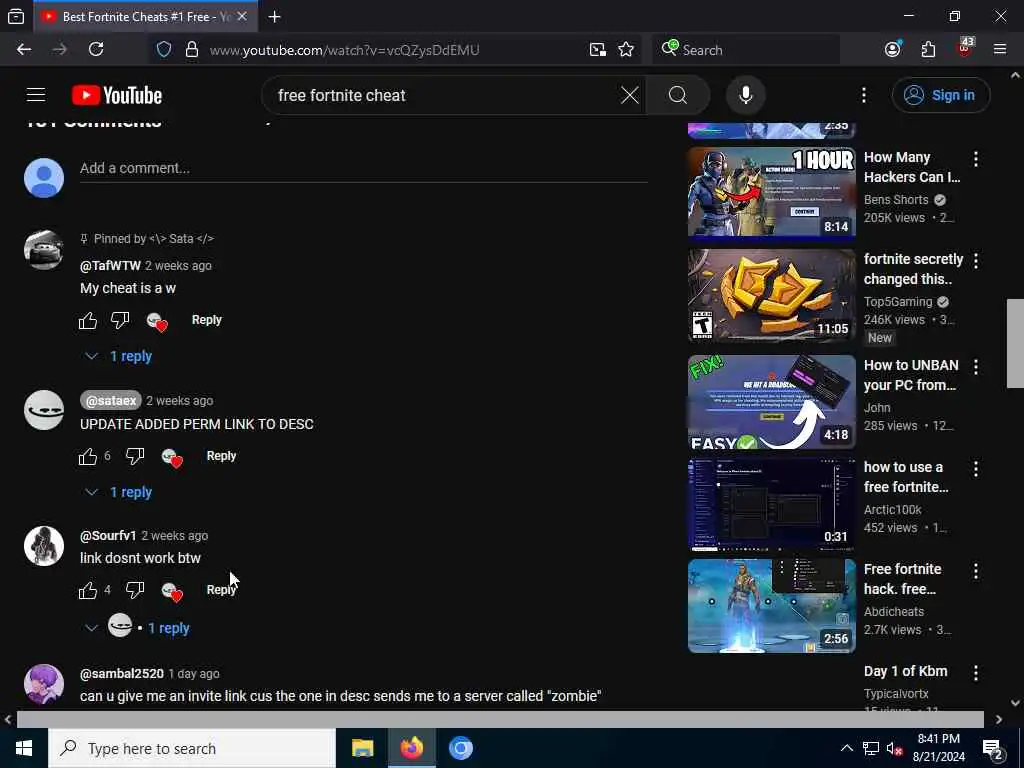
Task: Run the search with the magnifier button
Action: click(x=678, y=95)
